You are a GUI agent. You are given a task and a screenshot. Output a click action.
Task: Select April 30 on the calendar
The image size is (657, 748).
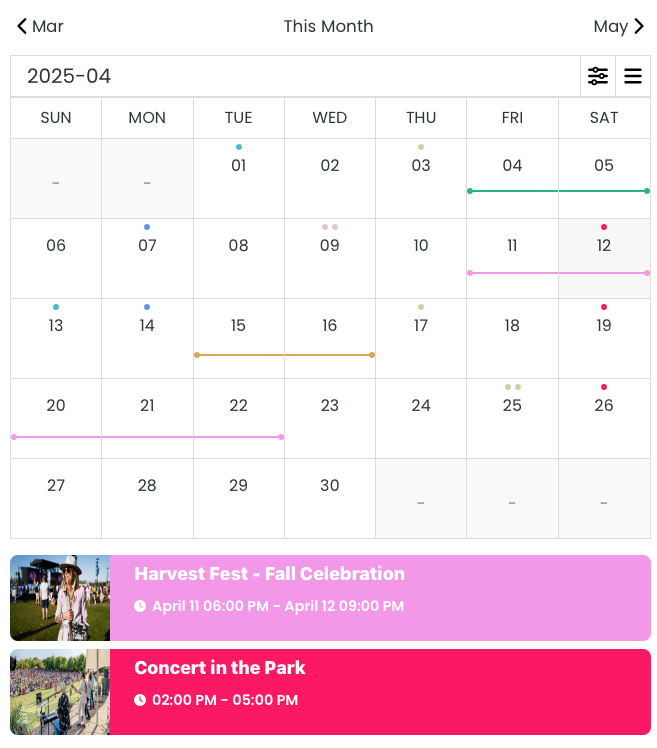330,499
